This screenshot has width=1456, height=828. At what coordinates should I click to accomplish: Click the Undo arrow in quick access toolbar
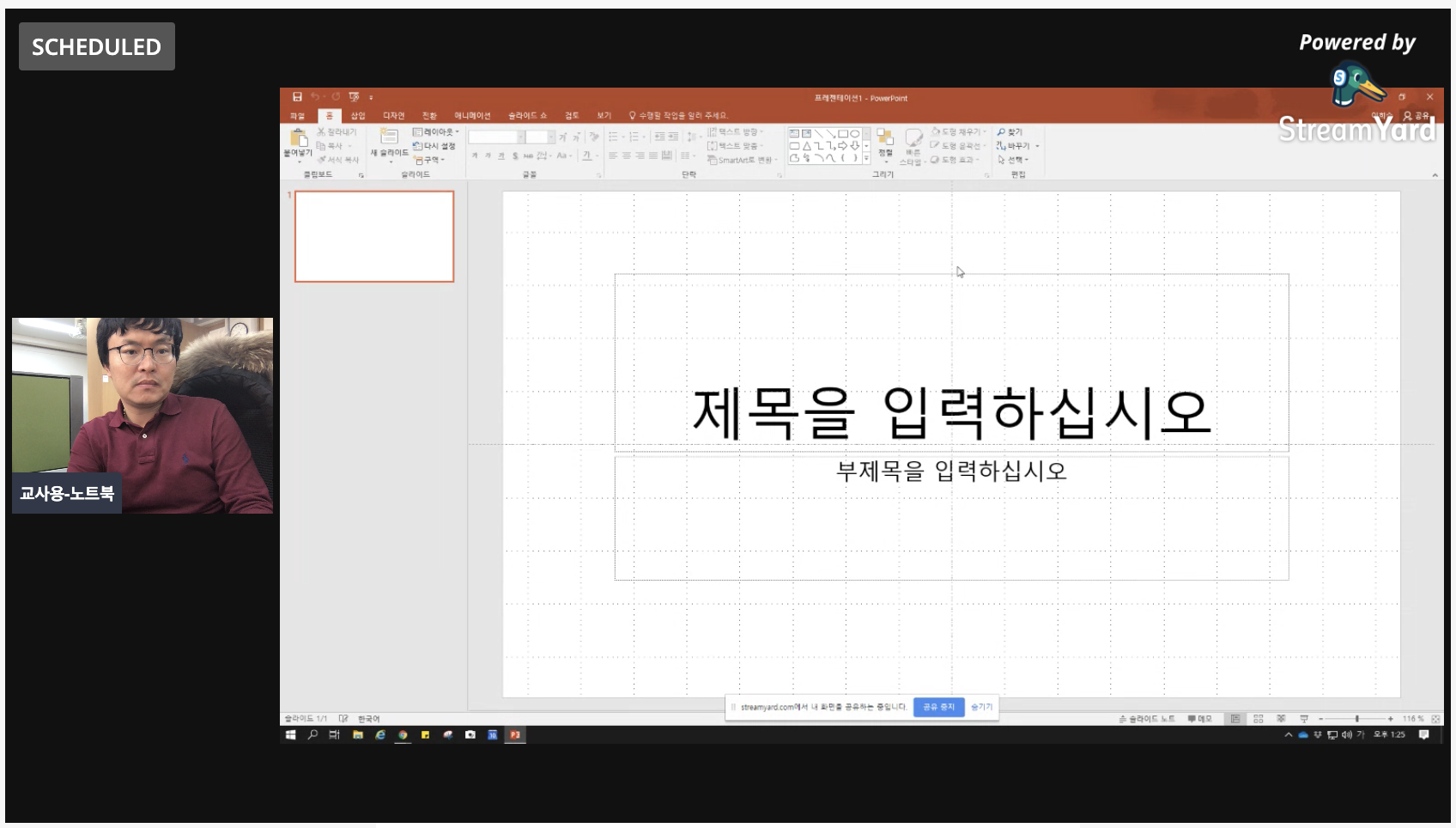[x=315, y=97]
